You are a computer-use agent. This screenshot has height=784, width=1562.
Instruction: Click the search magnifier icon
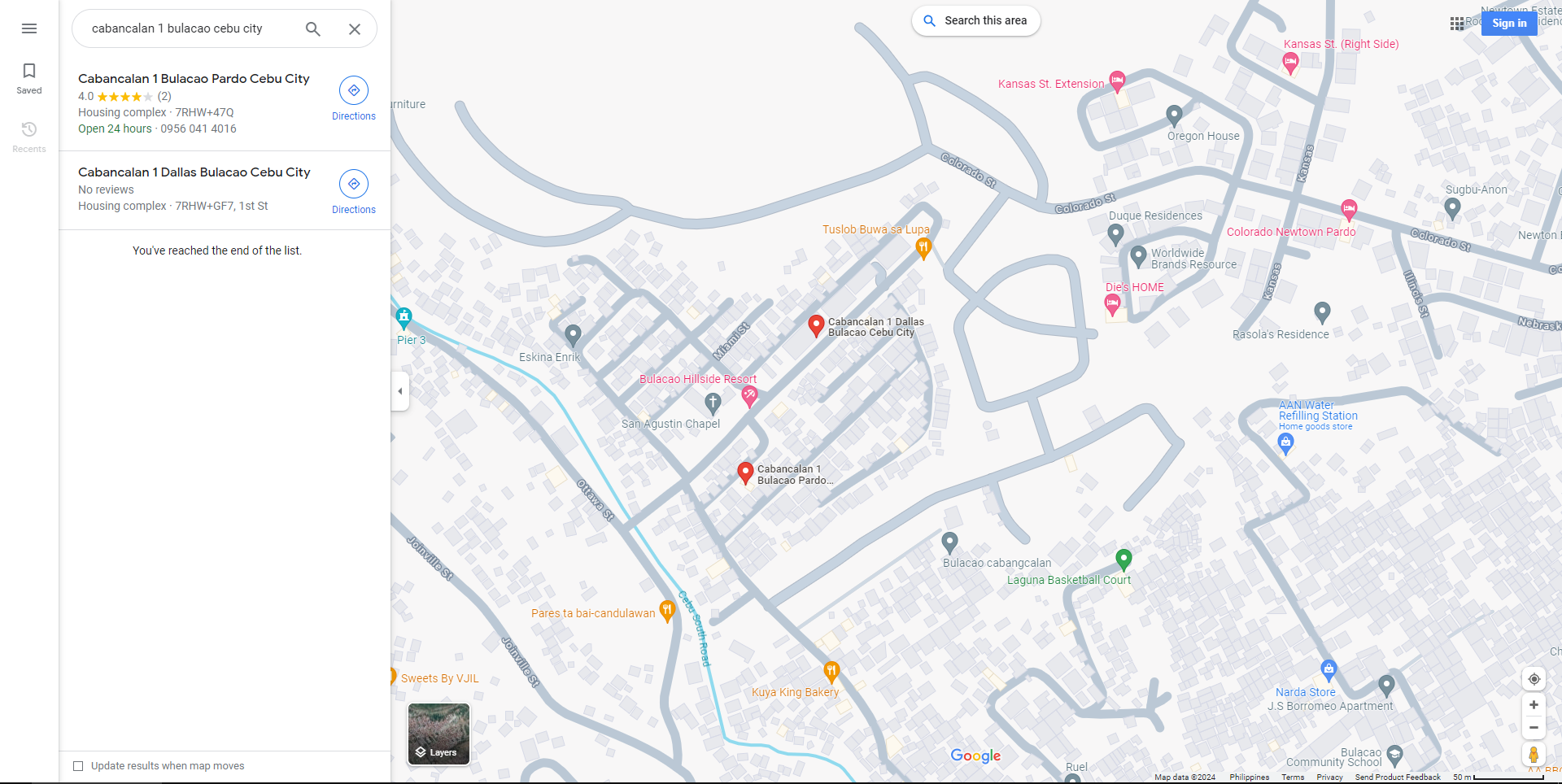[x=313, y=29]
